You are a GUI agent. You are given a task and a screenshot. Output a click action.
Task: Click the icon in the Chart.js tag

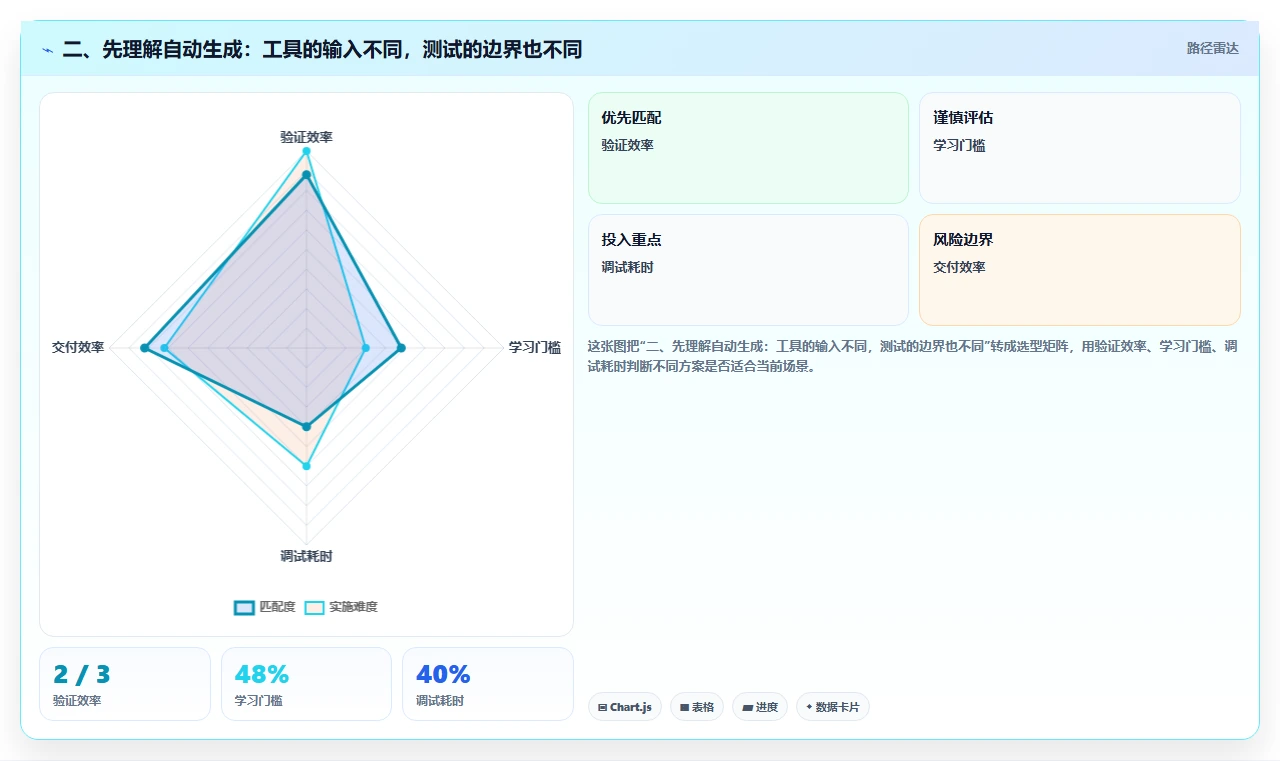602,707
